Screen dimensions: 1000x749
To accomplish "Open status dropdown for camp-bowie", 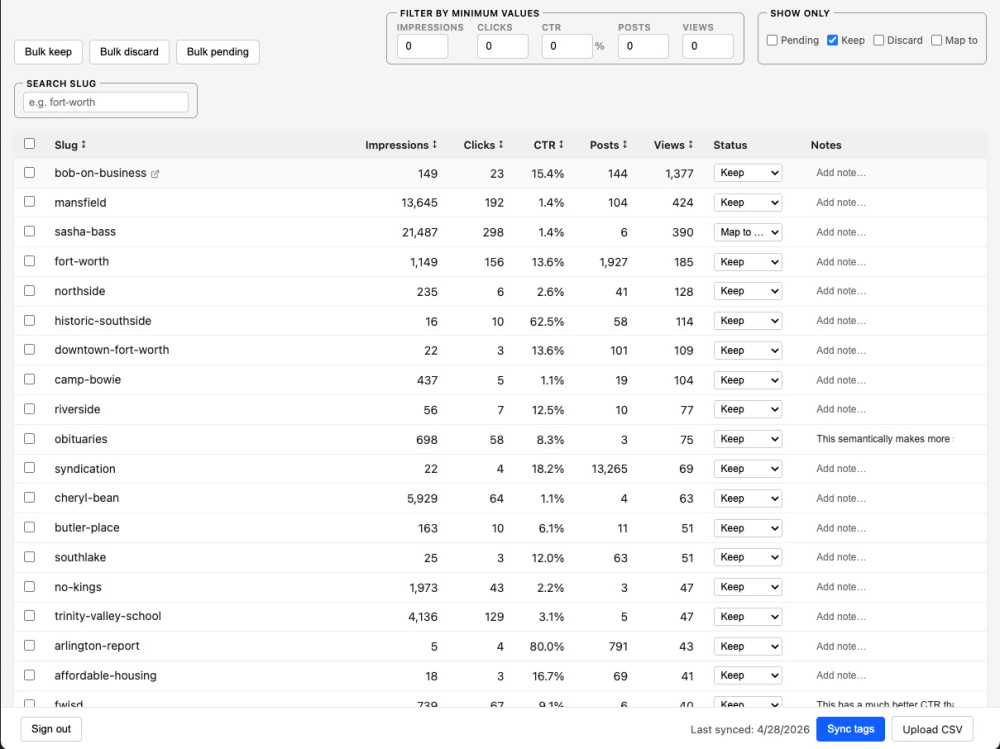I will point(747,380).
